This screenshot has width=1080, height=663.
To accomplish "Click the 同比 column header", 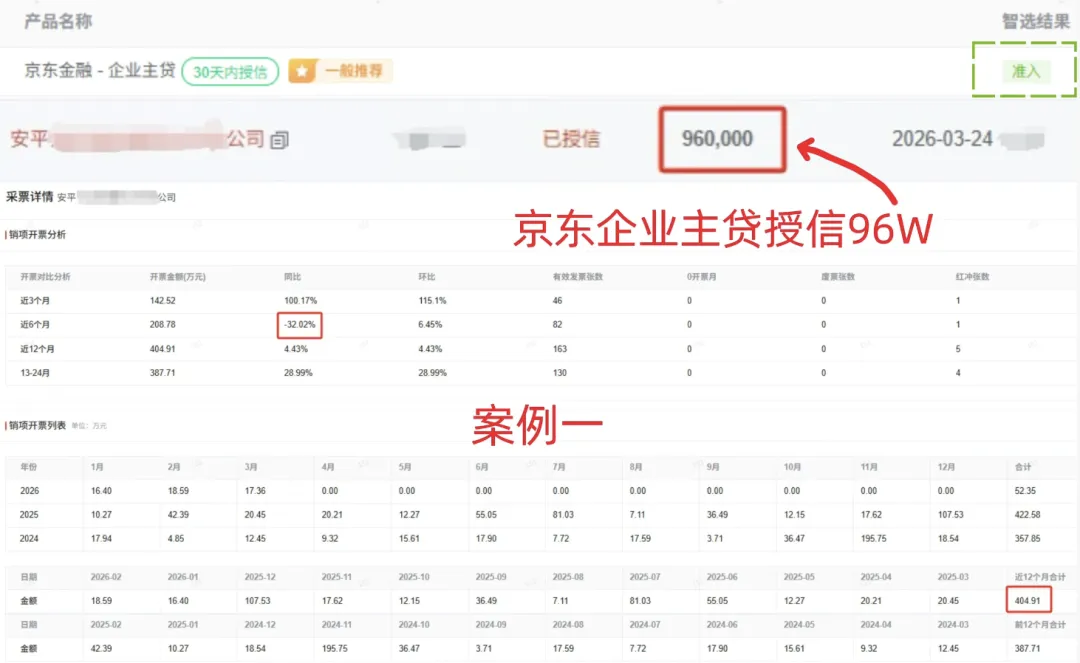I will tap(293, 277).
